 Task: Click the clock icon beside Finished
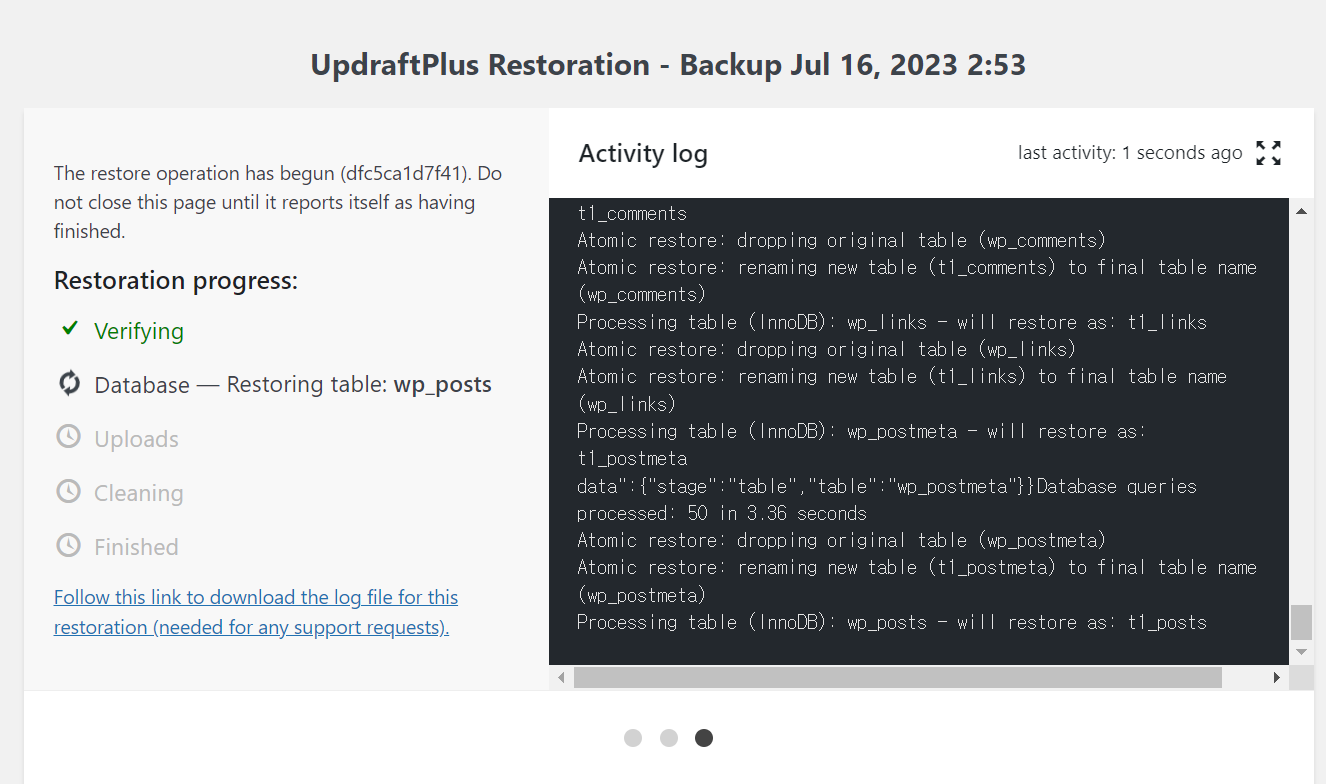click(68, 545)
